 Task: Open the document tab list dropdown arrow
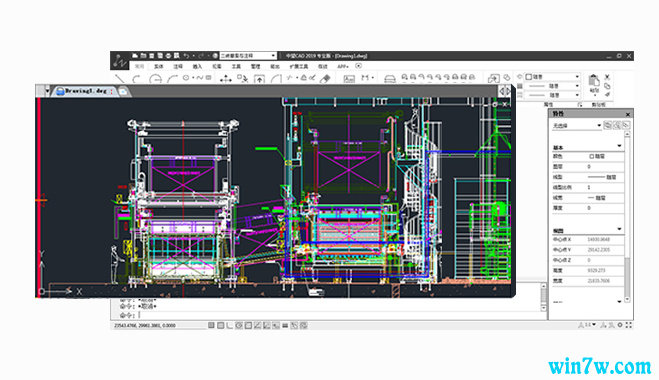[x=47, y=91]
